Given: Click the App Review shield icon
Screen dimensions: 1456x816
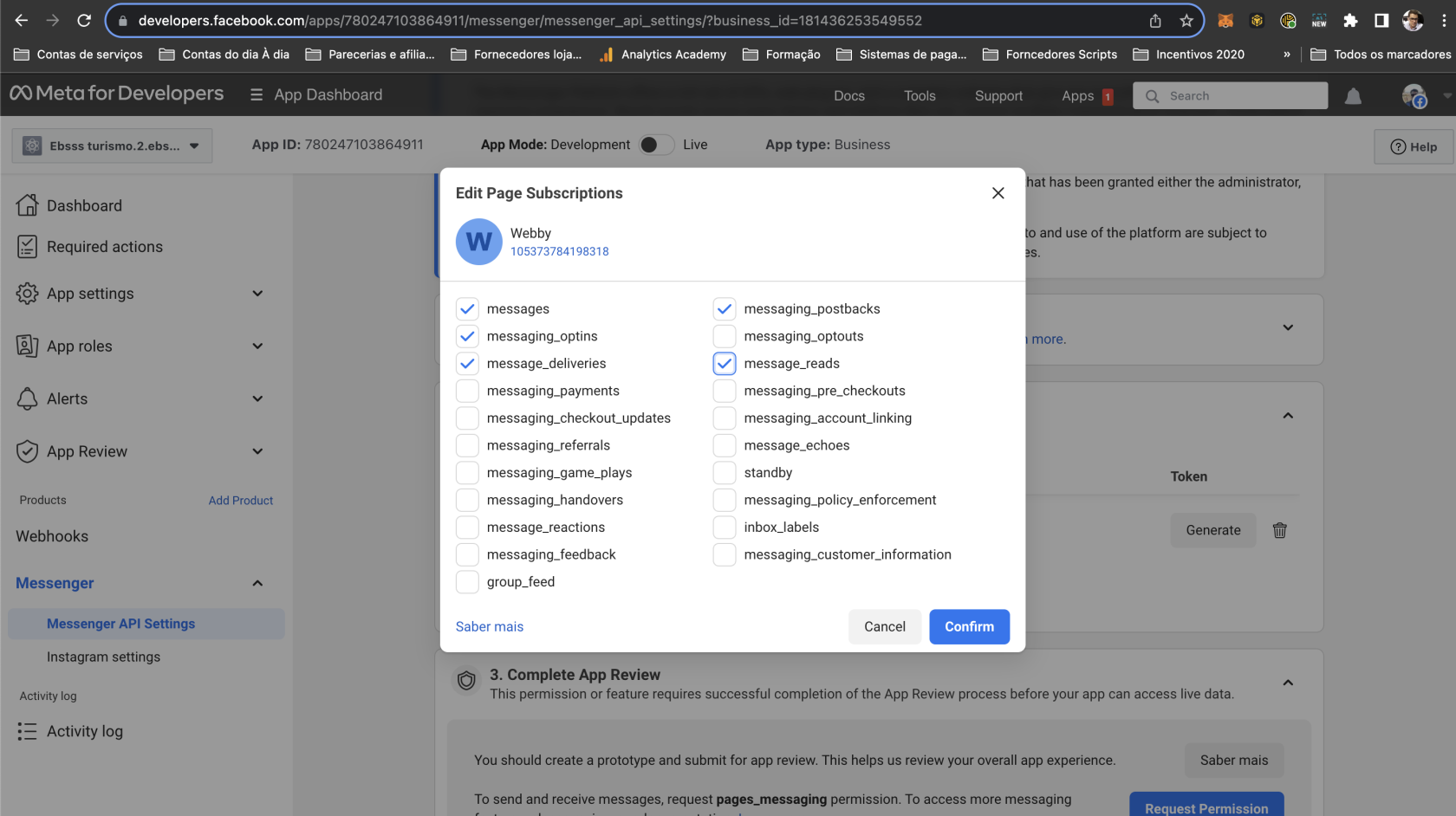Looking at the screenshot, I should tap(27, 451).
